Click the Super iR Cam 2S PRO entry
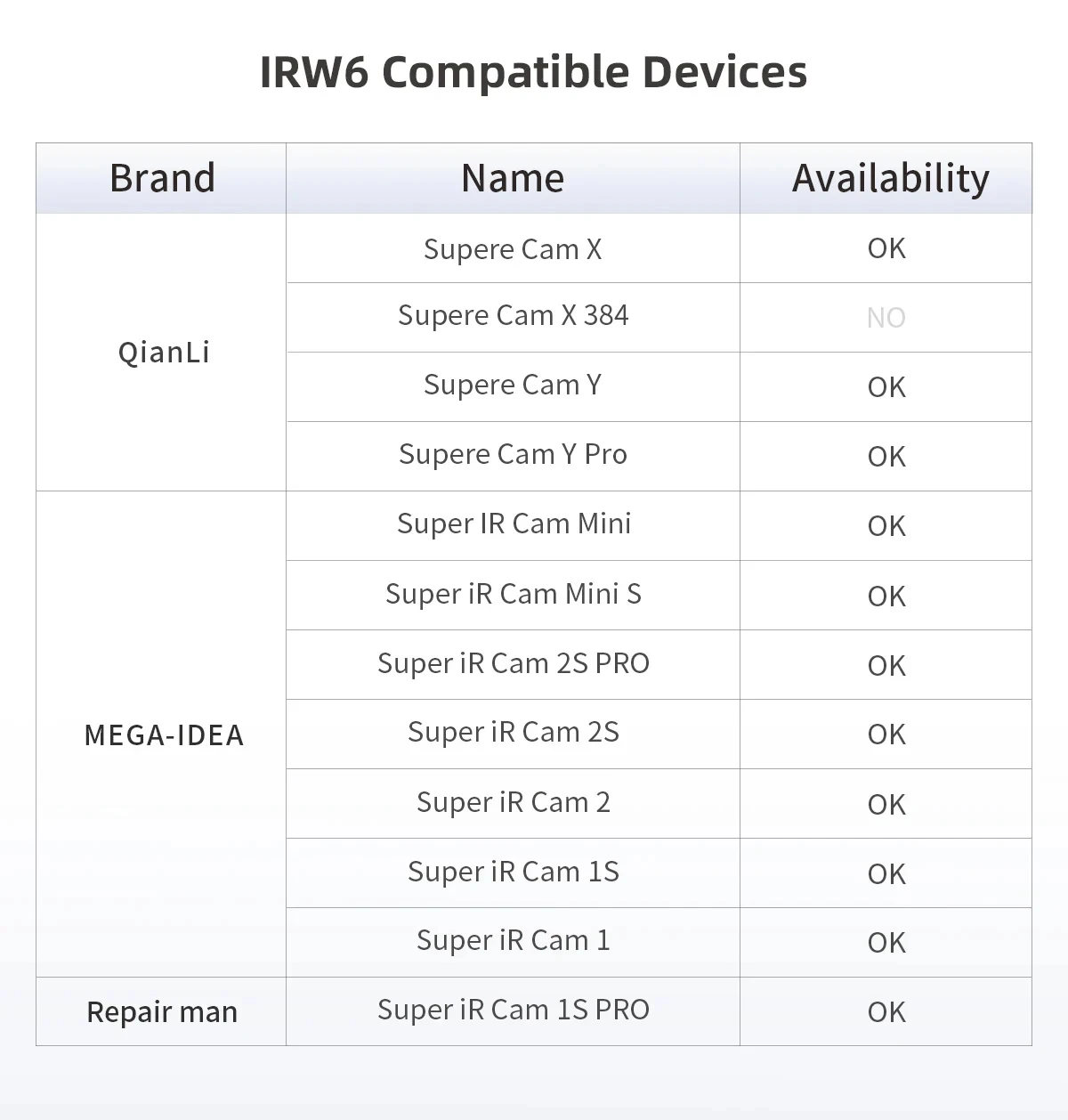This screenshot has height=1120, width=1068. pos(513,663)
